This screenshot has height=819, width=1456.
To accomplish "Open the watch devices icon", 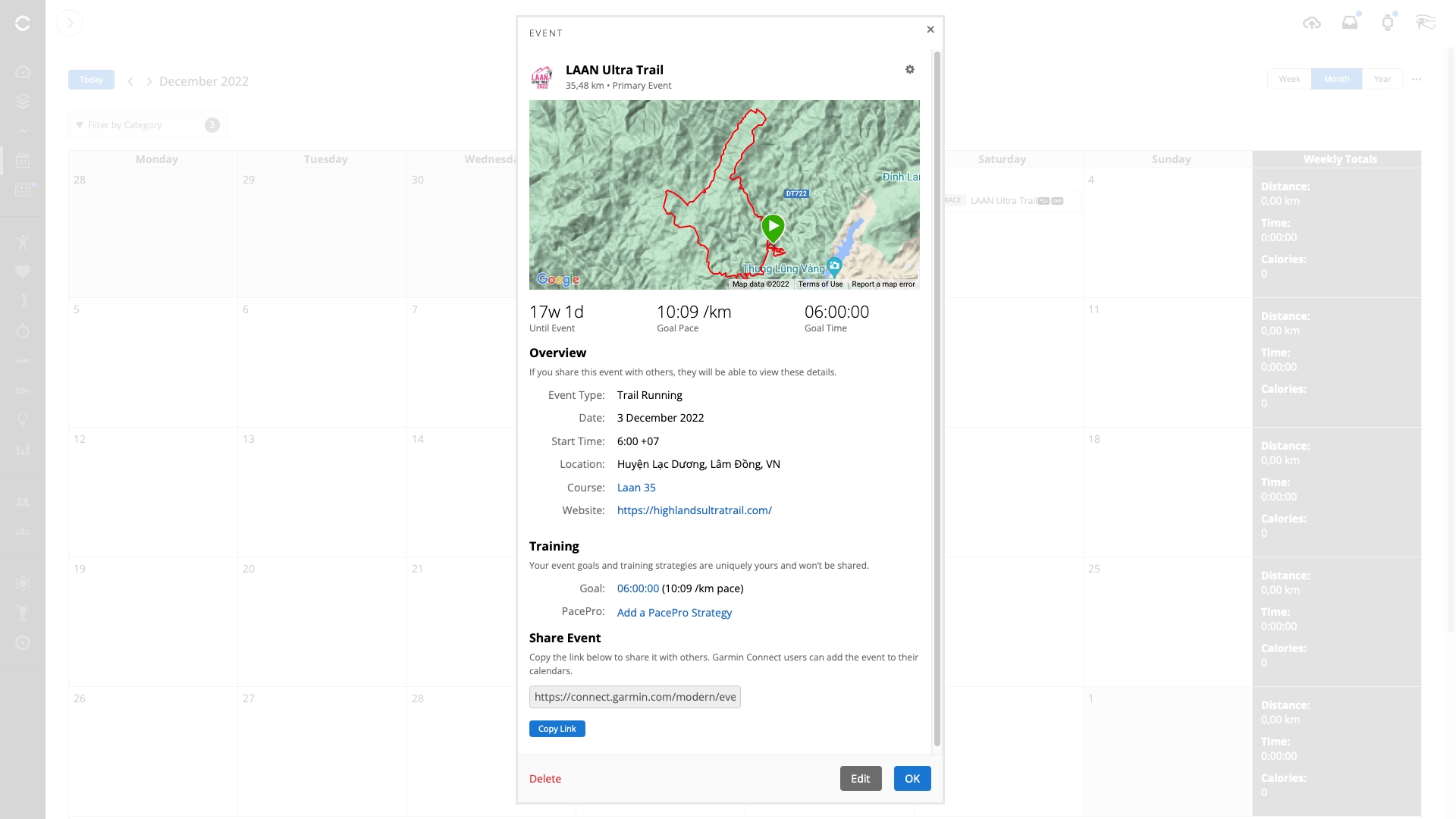I will point(1388,23).
